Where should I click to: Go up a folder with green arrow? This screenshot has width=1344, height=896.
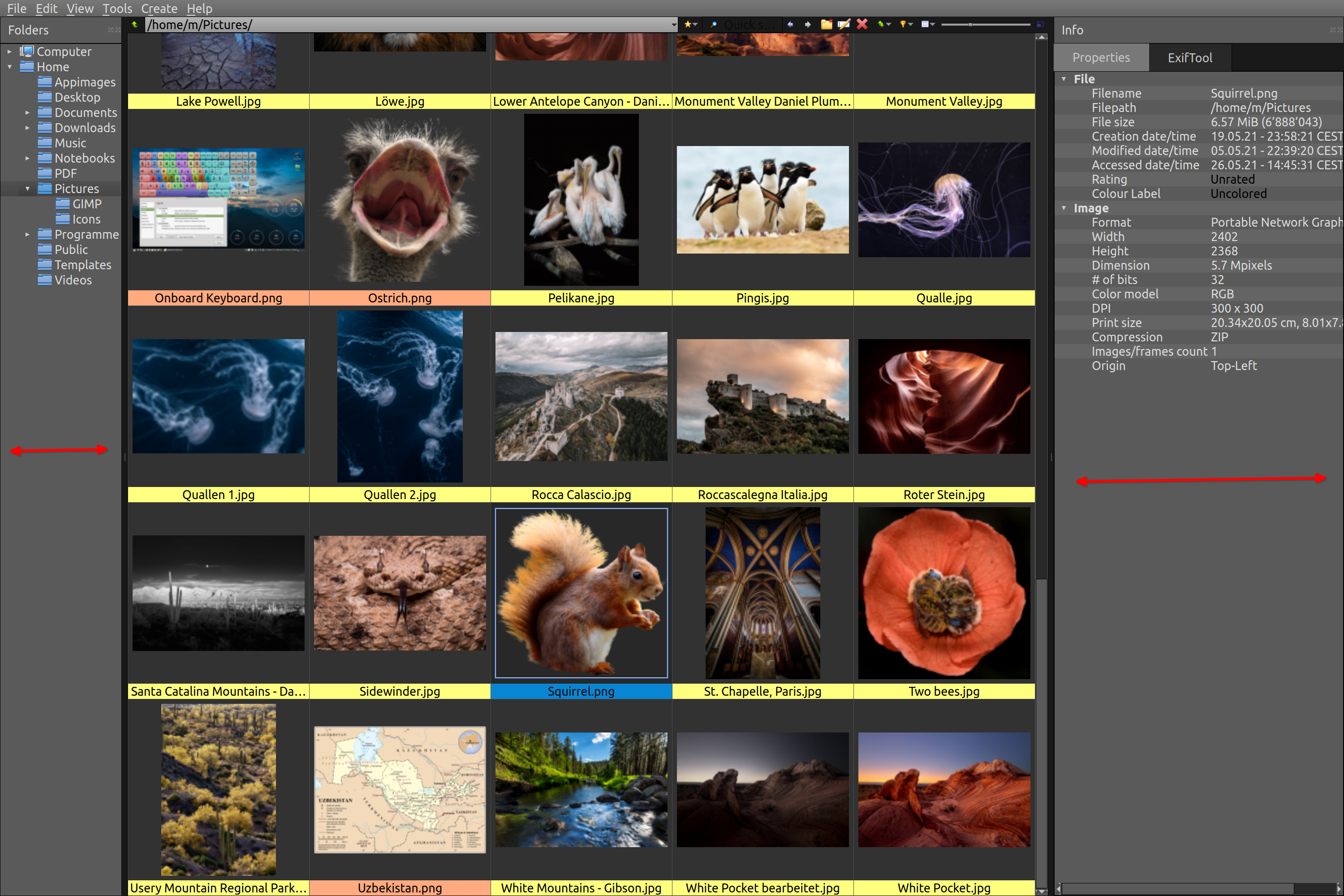pyautogui.click(x=135, y=25)
